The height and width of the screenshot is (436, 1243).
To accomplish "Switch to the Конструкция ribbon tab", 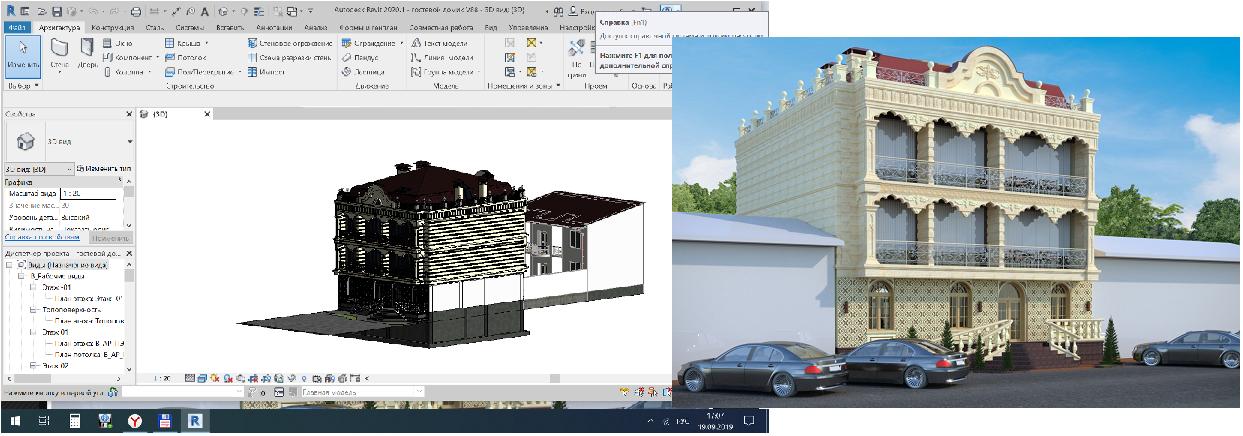I will pos(112,28).
